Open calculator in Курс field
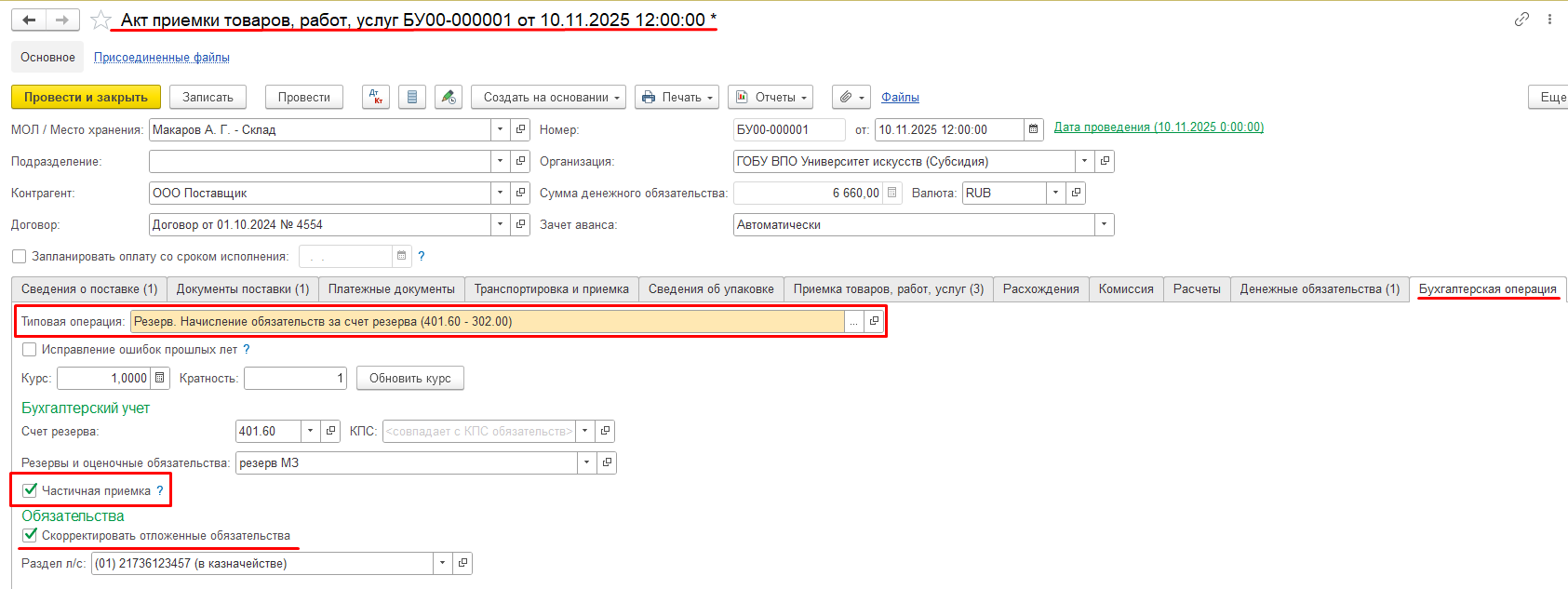This screenshot has height=589, width=1568. click(x=160, y=378)
